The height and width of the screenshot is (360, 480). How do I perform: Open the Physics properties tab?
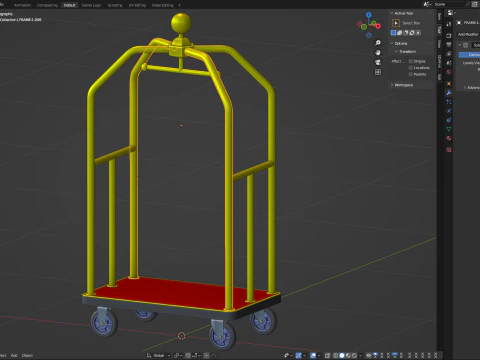click(x=449, y=111)
